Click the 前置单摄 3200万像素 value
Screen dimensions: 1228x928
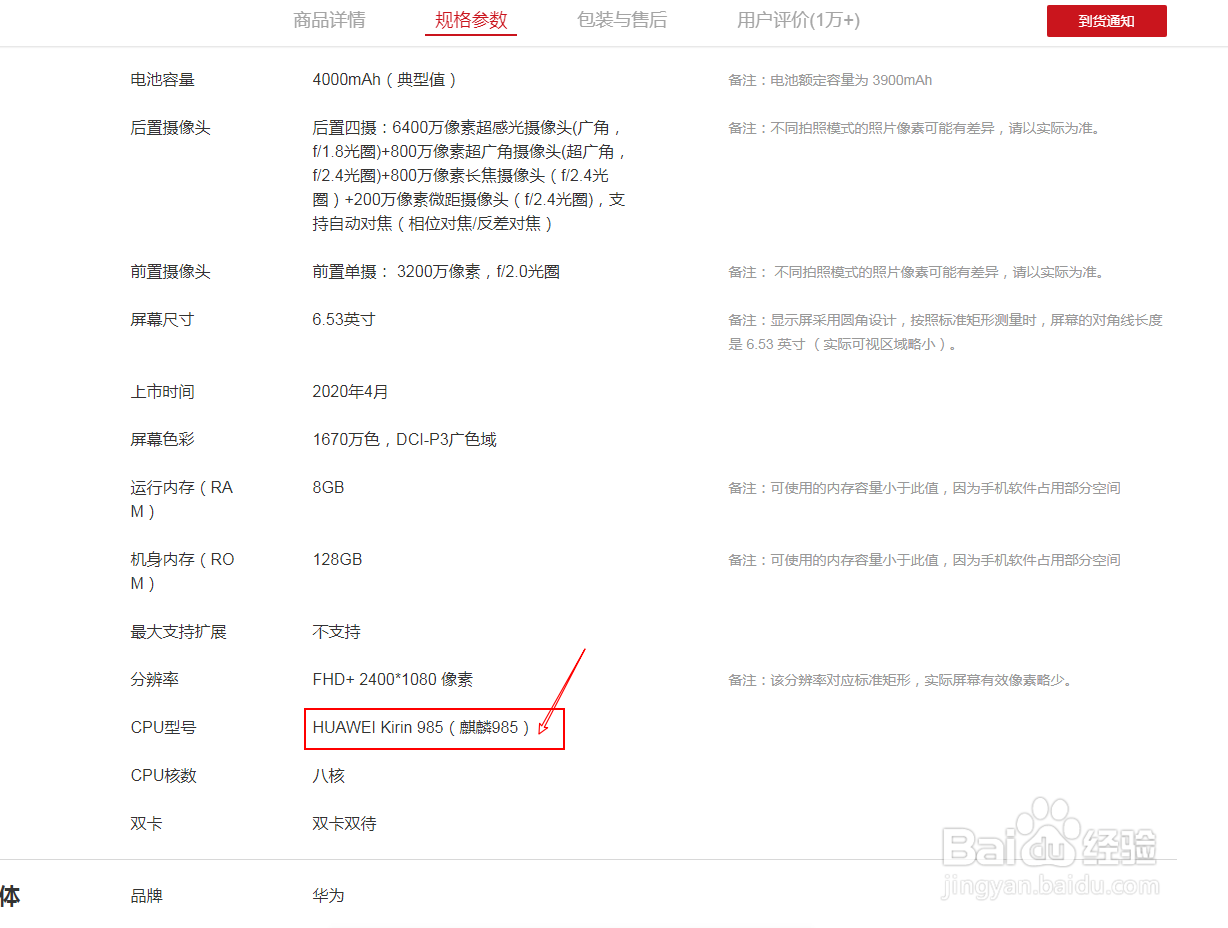[436, 272]
